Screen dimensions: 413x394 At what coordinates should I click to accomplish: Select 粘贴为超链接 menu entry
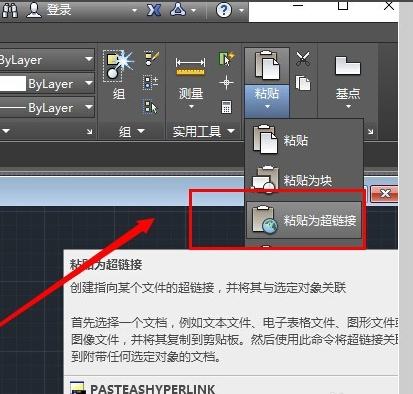click(x=304, y=220)
